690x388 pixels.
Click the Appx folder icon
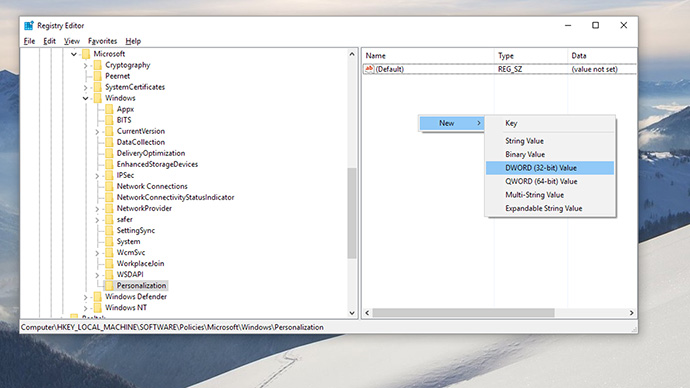pos(110,109)
